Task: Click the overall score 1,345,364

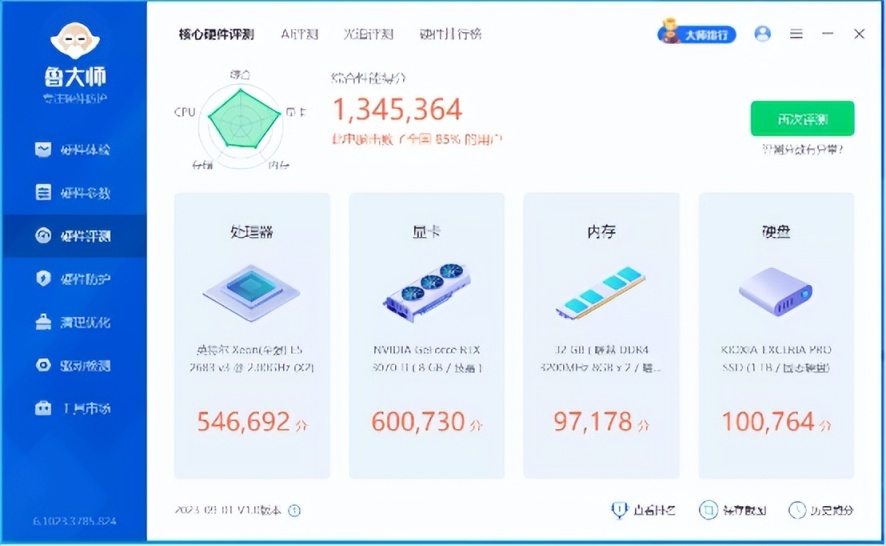Action: 397,109
